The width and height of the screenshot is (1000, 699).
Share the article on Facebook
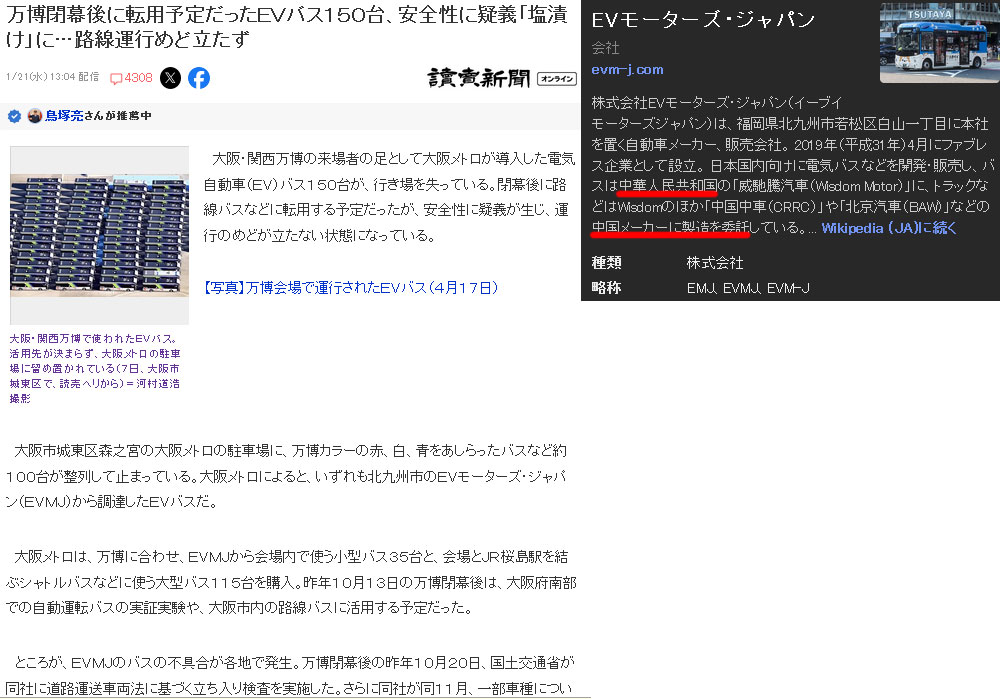pos(199,78)
